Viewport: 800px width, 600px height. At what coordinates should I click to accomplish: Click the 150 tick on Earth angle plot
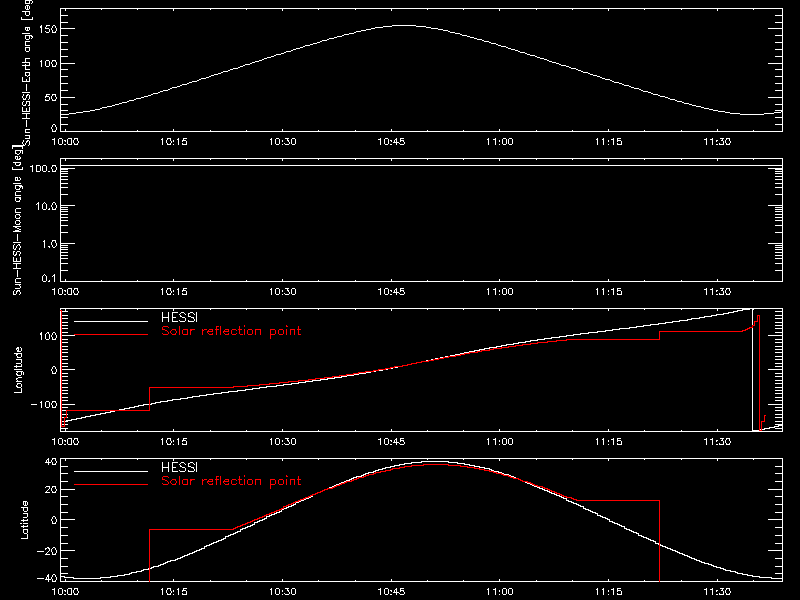[48, 30]
